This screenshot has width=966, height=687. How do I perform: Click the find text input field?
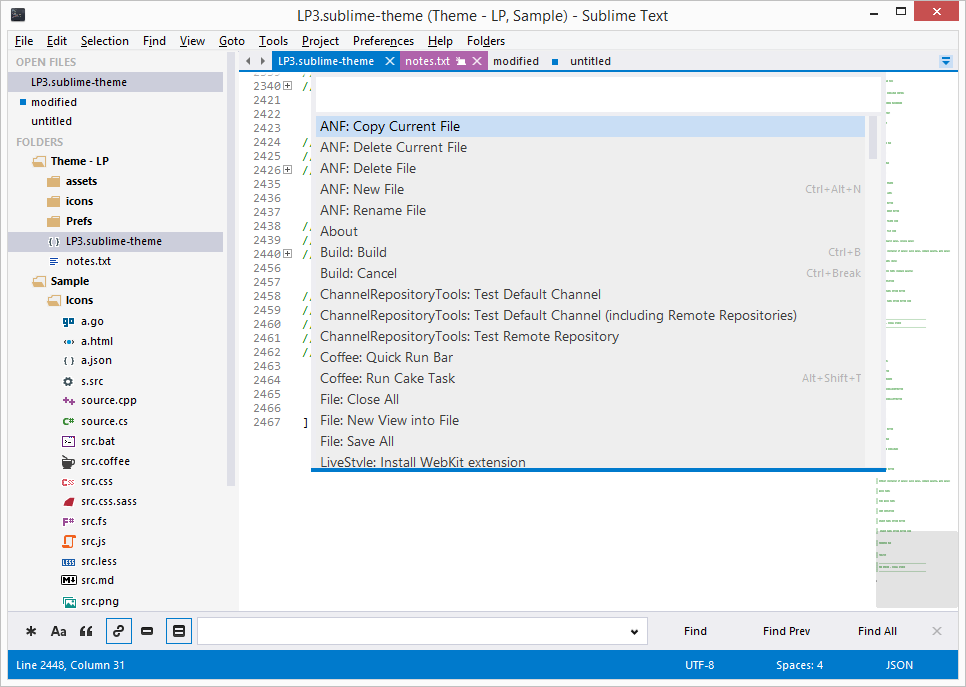413,631
